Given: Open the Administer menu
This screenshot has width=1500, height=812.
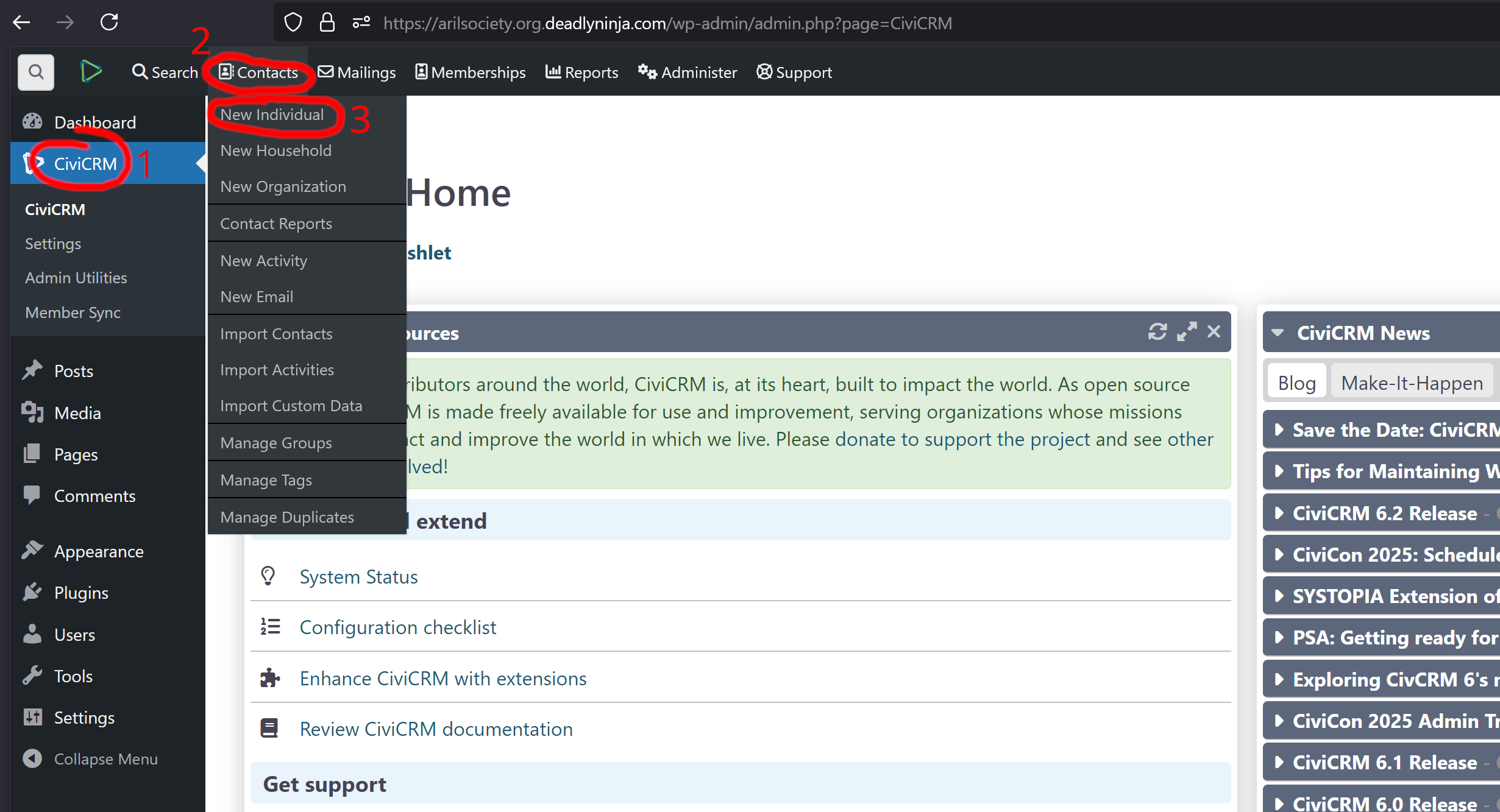Looking at the screenshot, I should click(688, 72).
